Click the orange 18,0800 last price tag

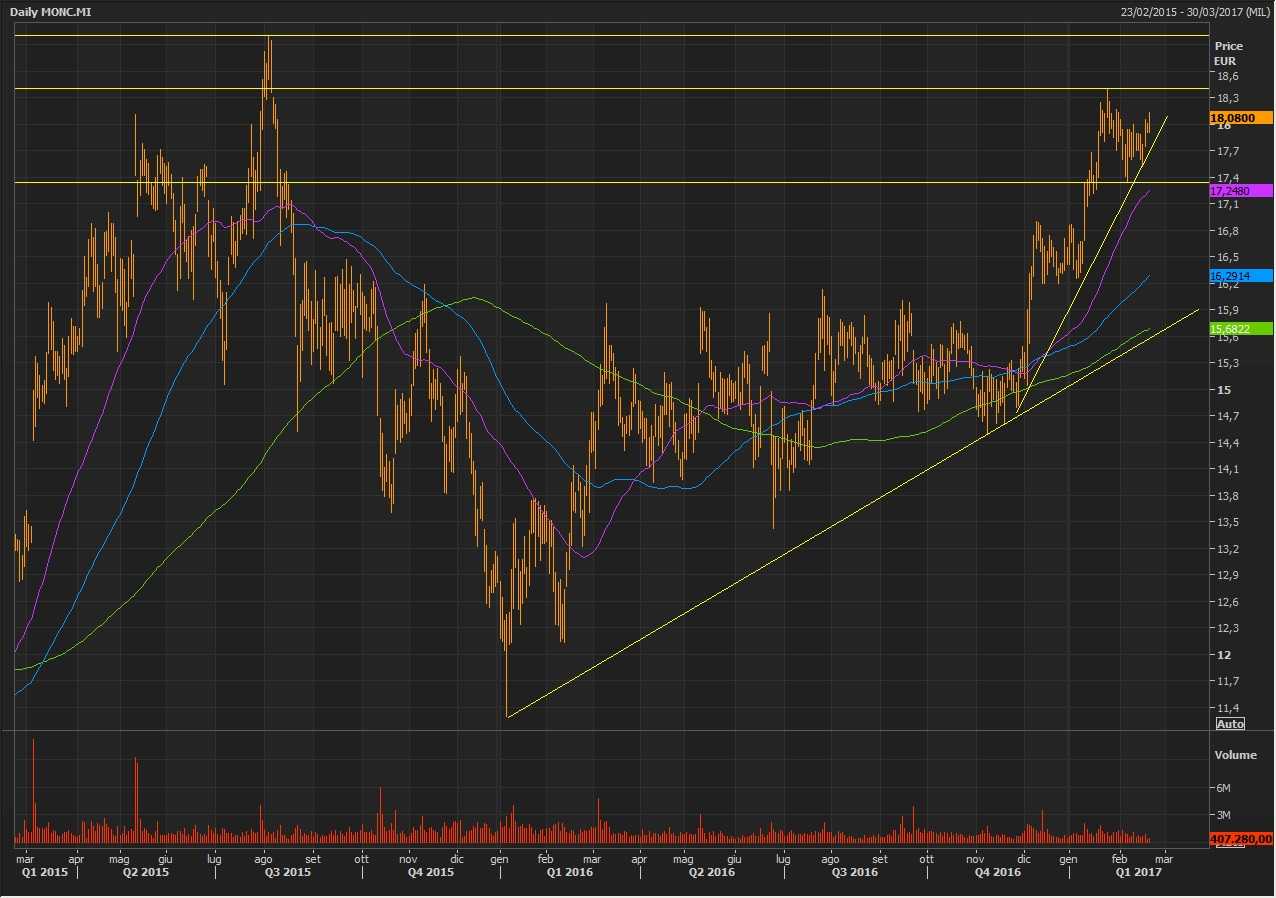[1240, 117]
